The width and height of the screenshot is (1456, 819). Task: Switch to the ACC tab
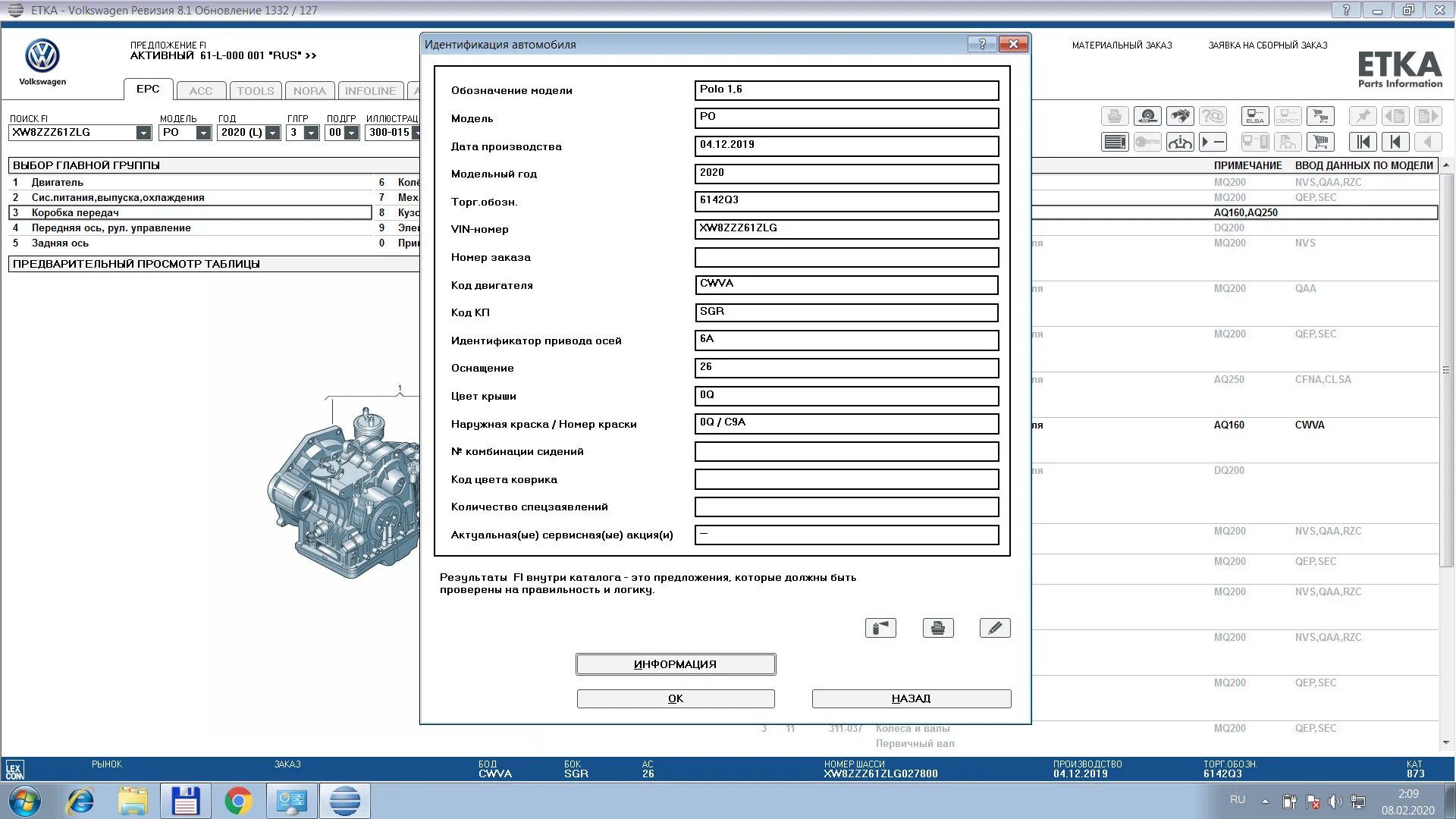click(201, 91)
